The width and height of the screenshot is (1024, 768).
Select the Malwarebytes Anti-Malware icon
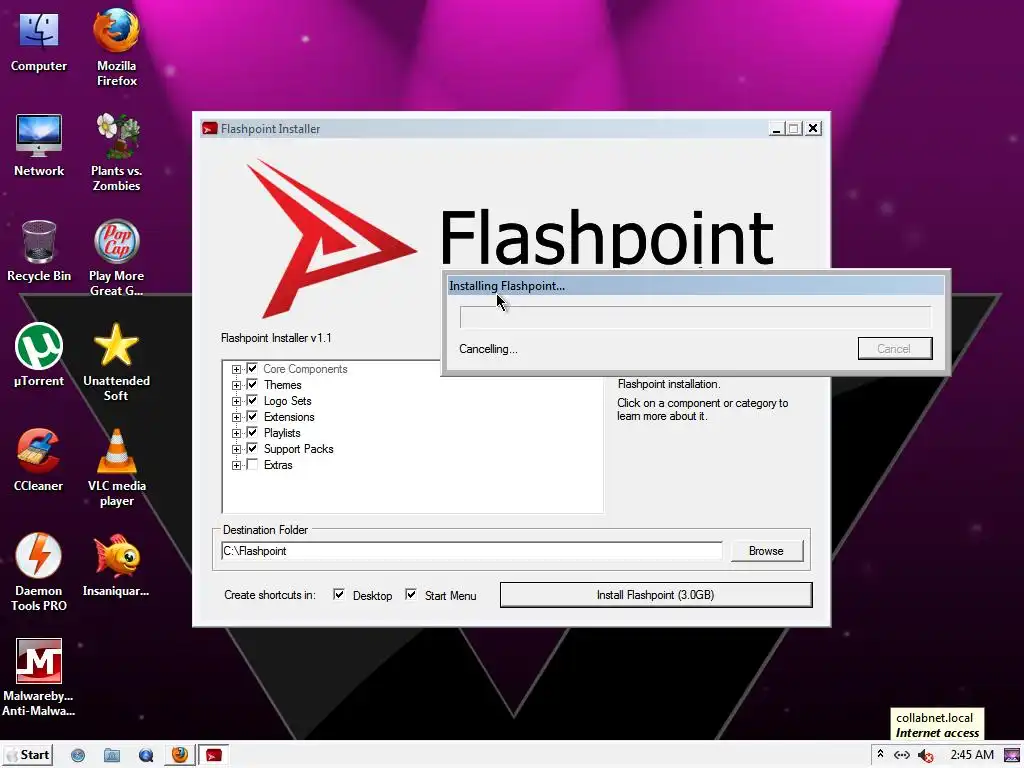click(x=39, y=678)
